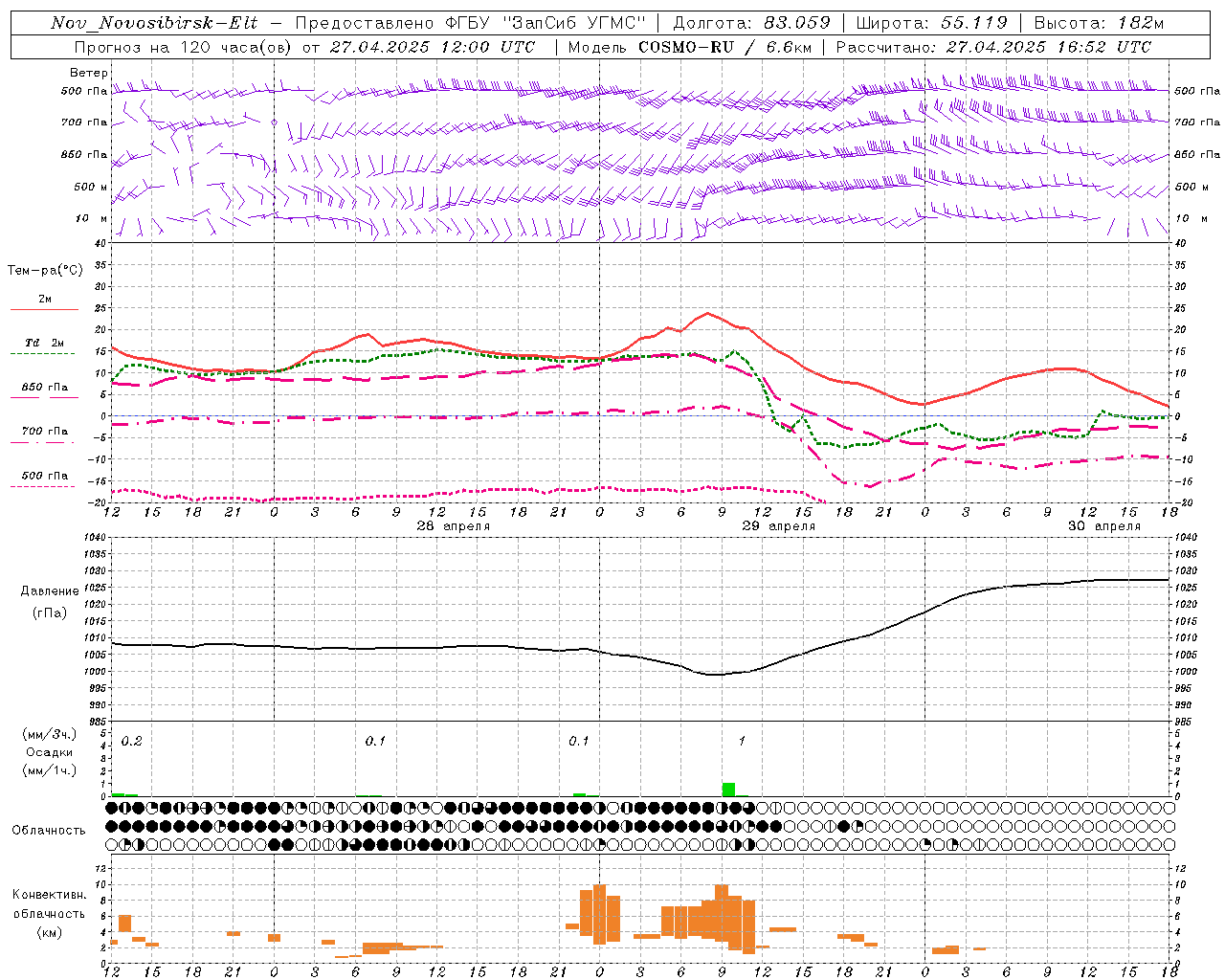Click the Широта: 55.119 value
The image size is (1225, 980).
pyautogui.click(x=931, y=23)
